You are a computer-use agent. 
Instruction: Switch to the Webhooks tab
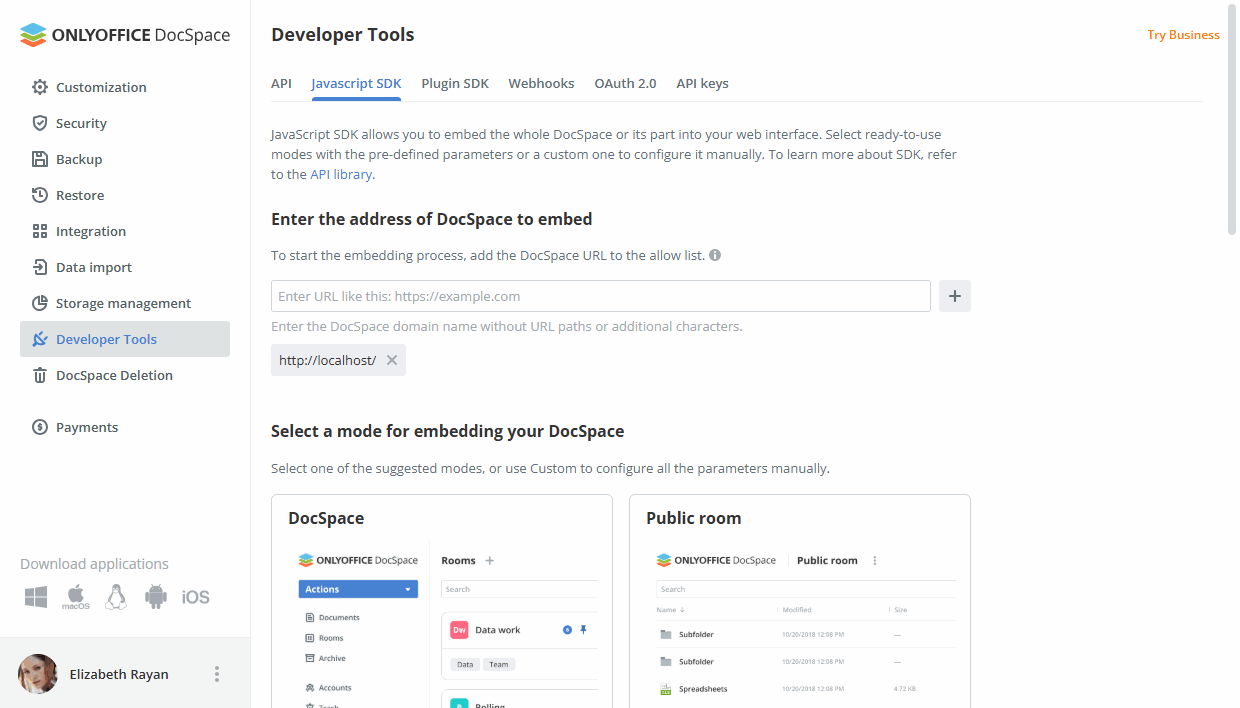541,83
